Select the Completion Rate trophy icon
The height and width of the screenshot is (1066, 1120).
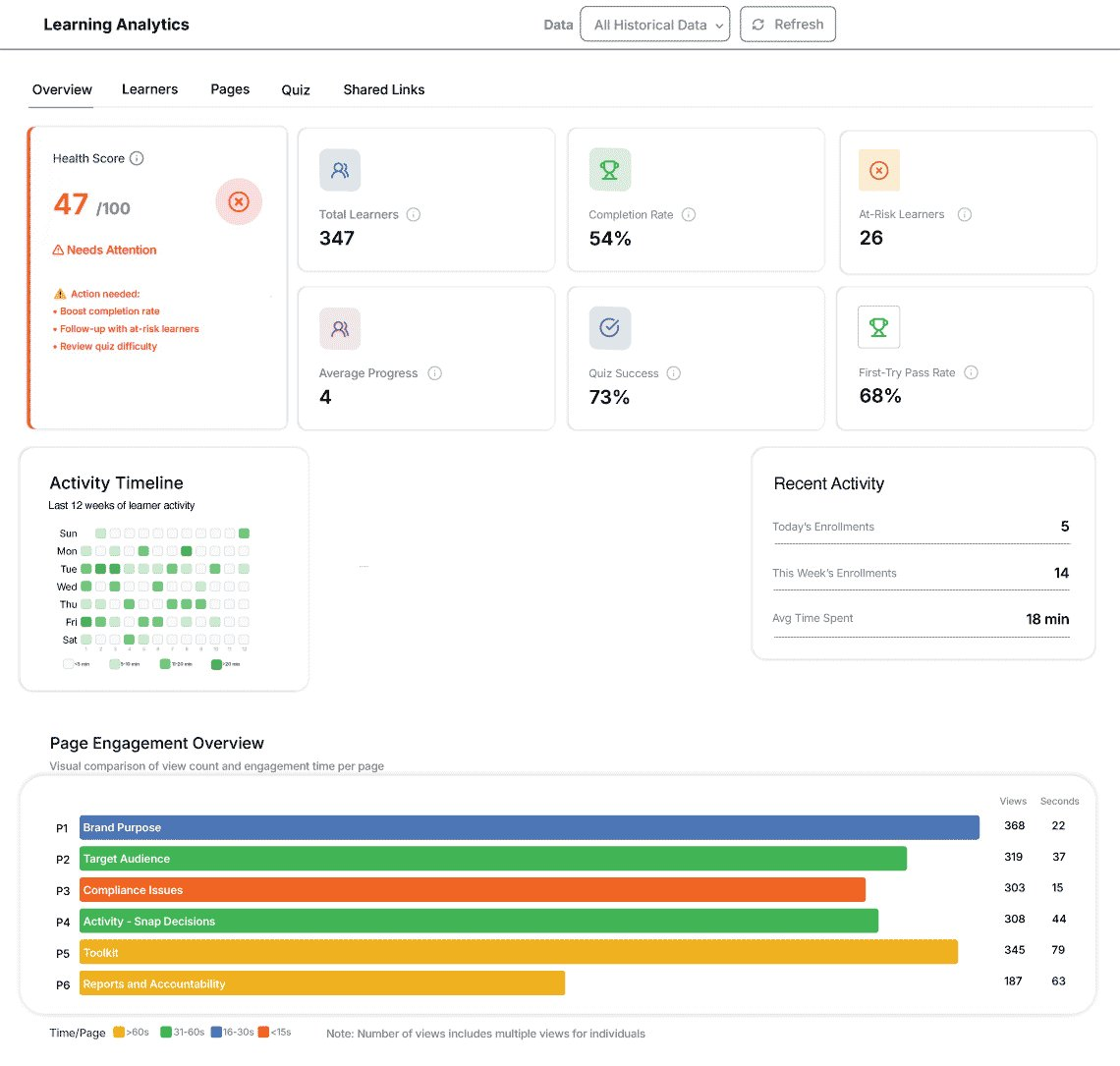tap(609, 169)
